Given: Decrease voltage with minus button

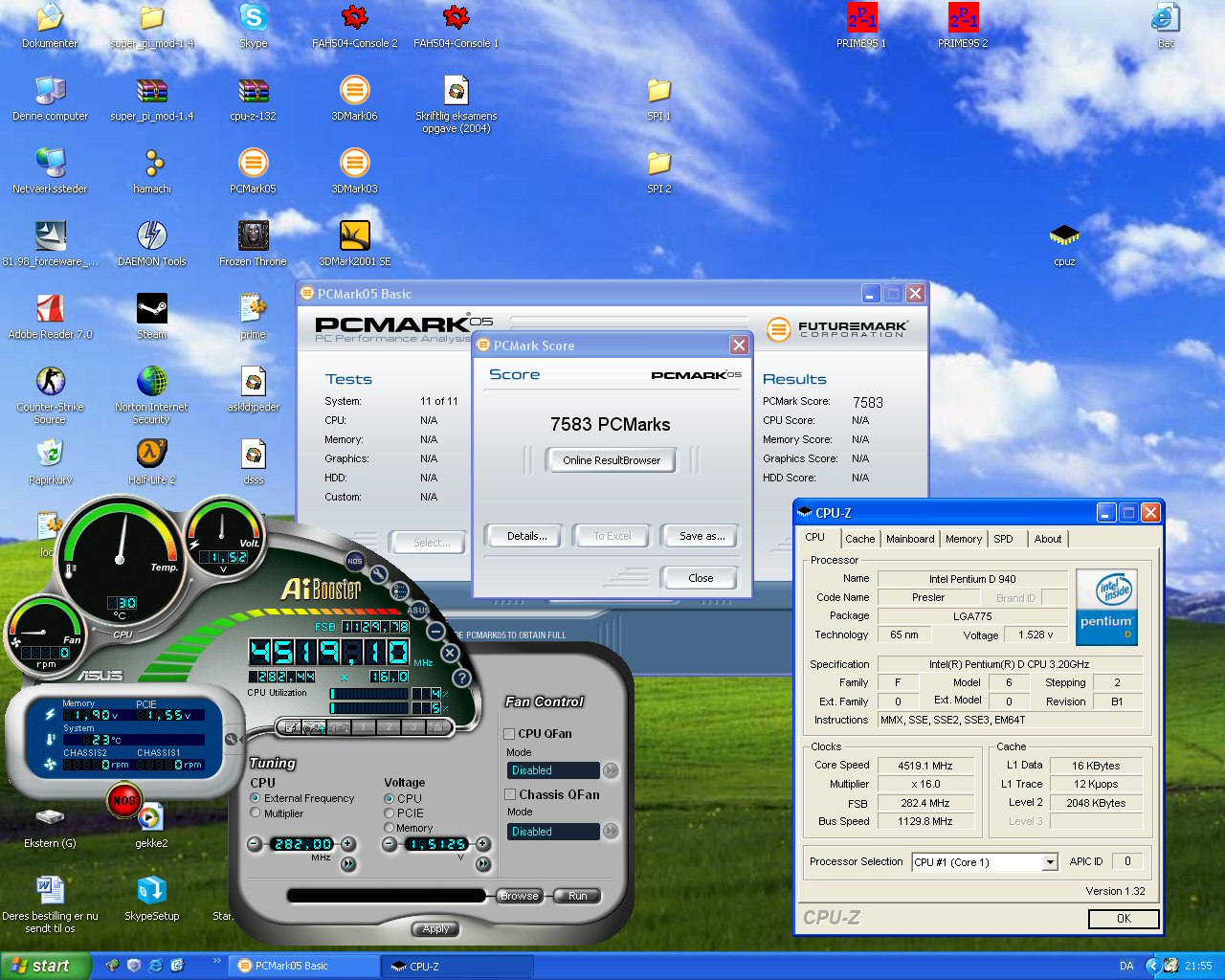Looking at the screenshot, I should click(389, 844).
